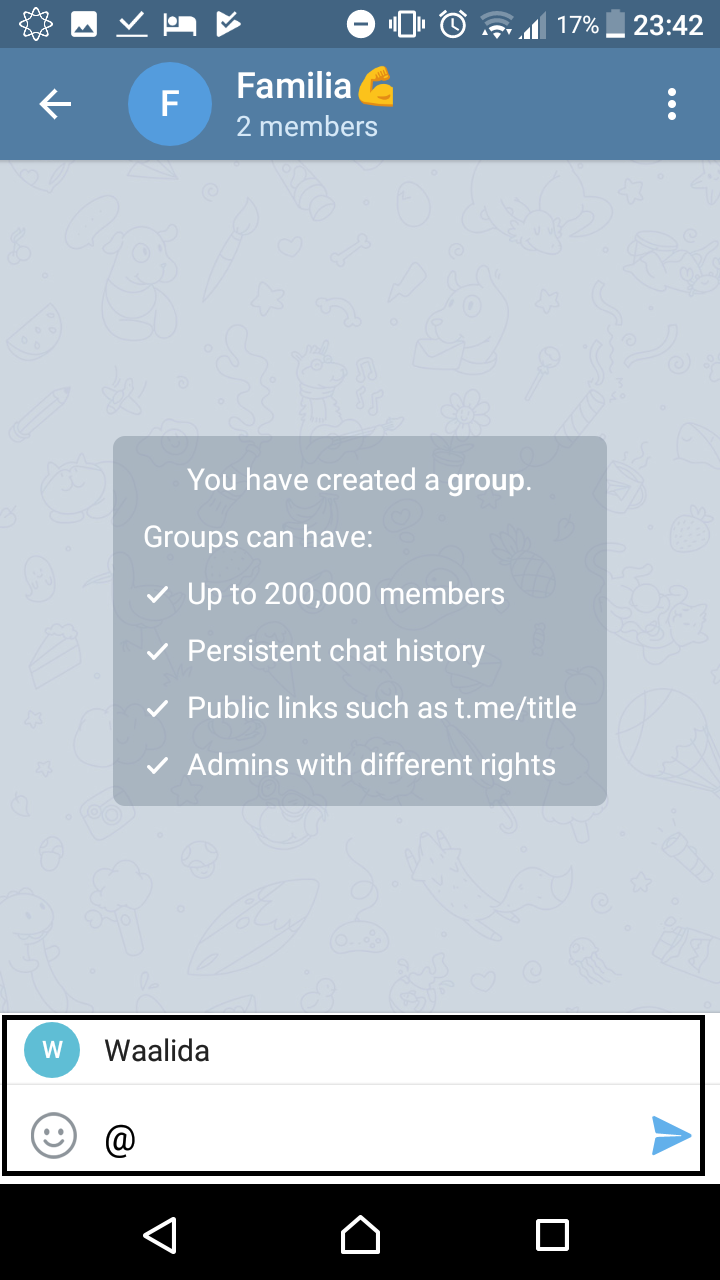Open recent apps square button

(x=552, y=1234)
